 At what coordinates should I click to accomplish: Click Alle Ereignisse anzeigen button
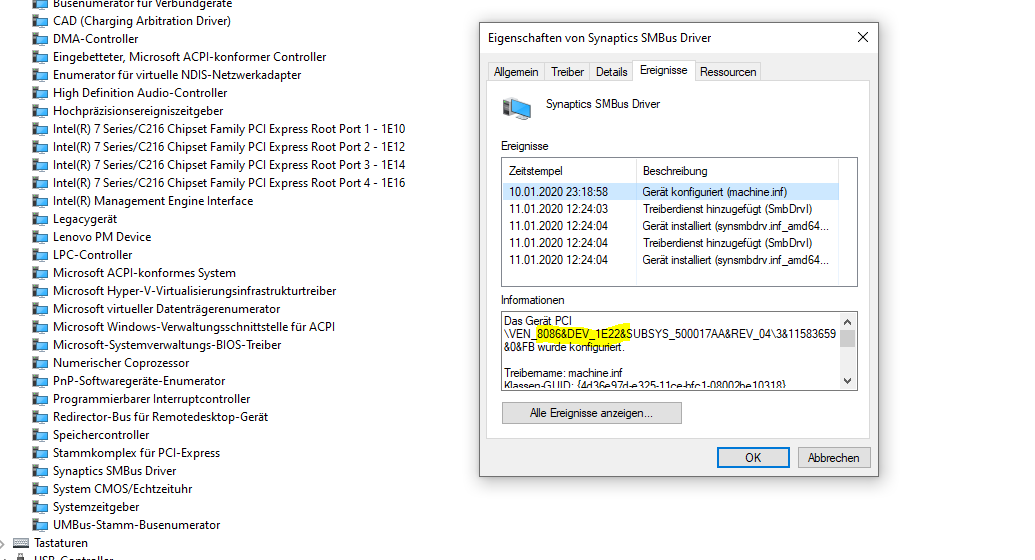[x=591, y=413]
